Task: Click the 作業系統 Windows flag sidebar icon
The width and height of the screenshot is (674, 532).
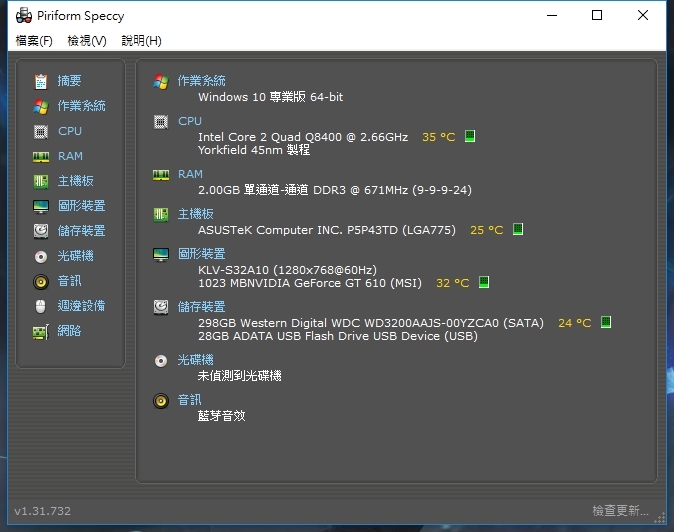Action: coord(41,106)
